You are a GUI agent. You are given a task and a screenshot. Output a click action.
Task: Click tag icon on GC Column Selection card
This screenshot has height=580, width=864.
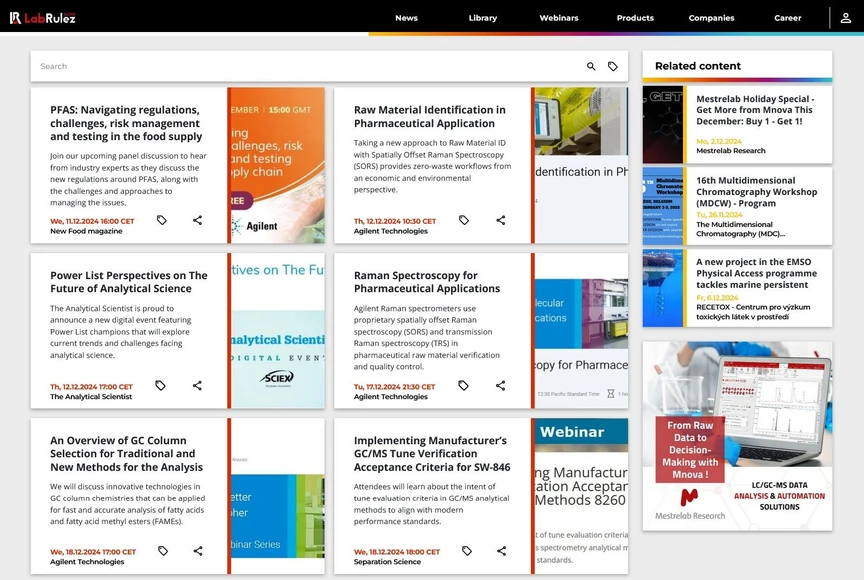point(163,551)
